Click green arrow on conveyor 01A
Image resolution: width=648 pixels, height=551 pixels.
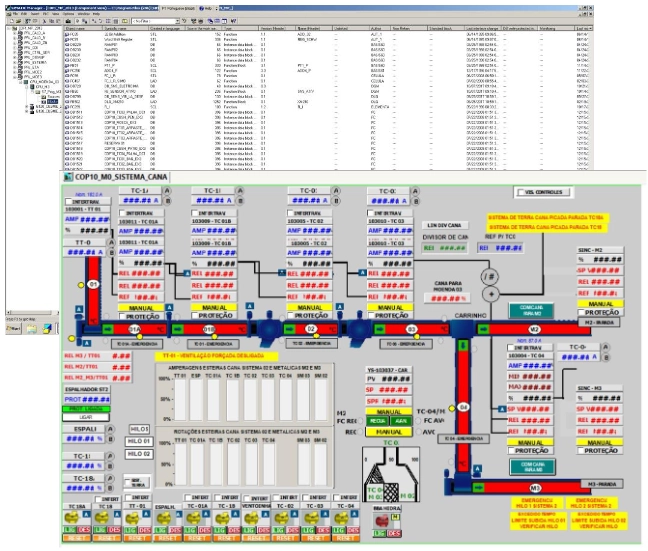click(108, 329)
